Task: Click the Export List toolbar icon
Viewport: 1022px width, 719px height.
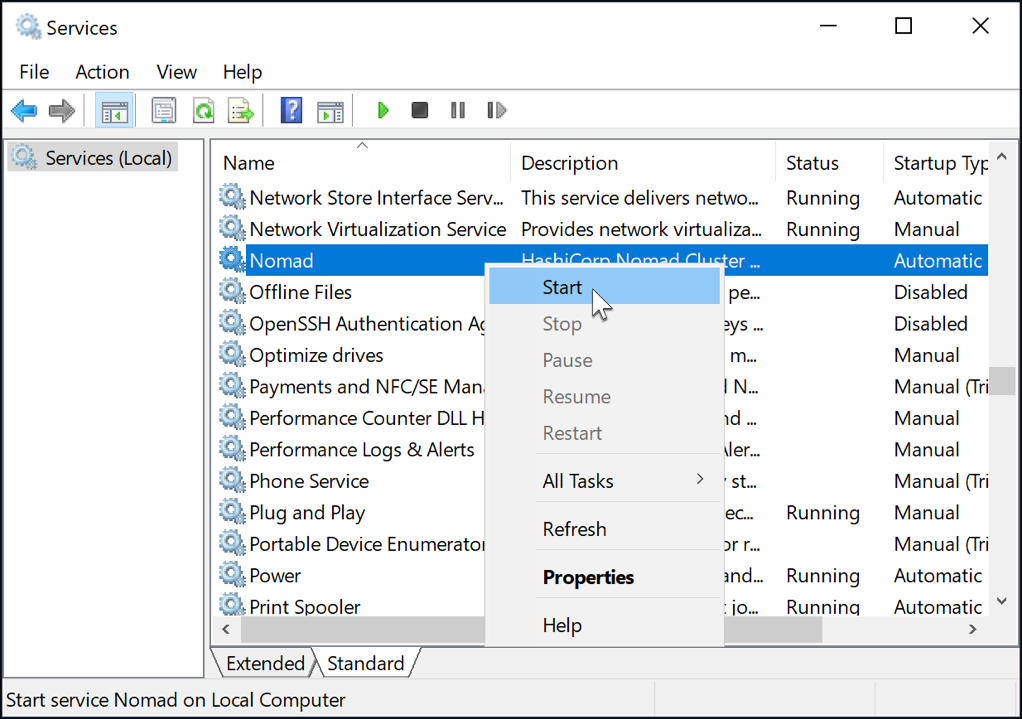Action: point(241,110)
